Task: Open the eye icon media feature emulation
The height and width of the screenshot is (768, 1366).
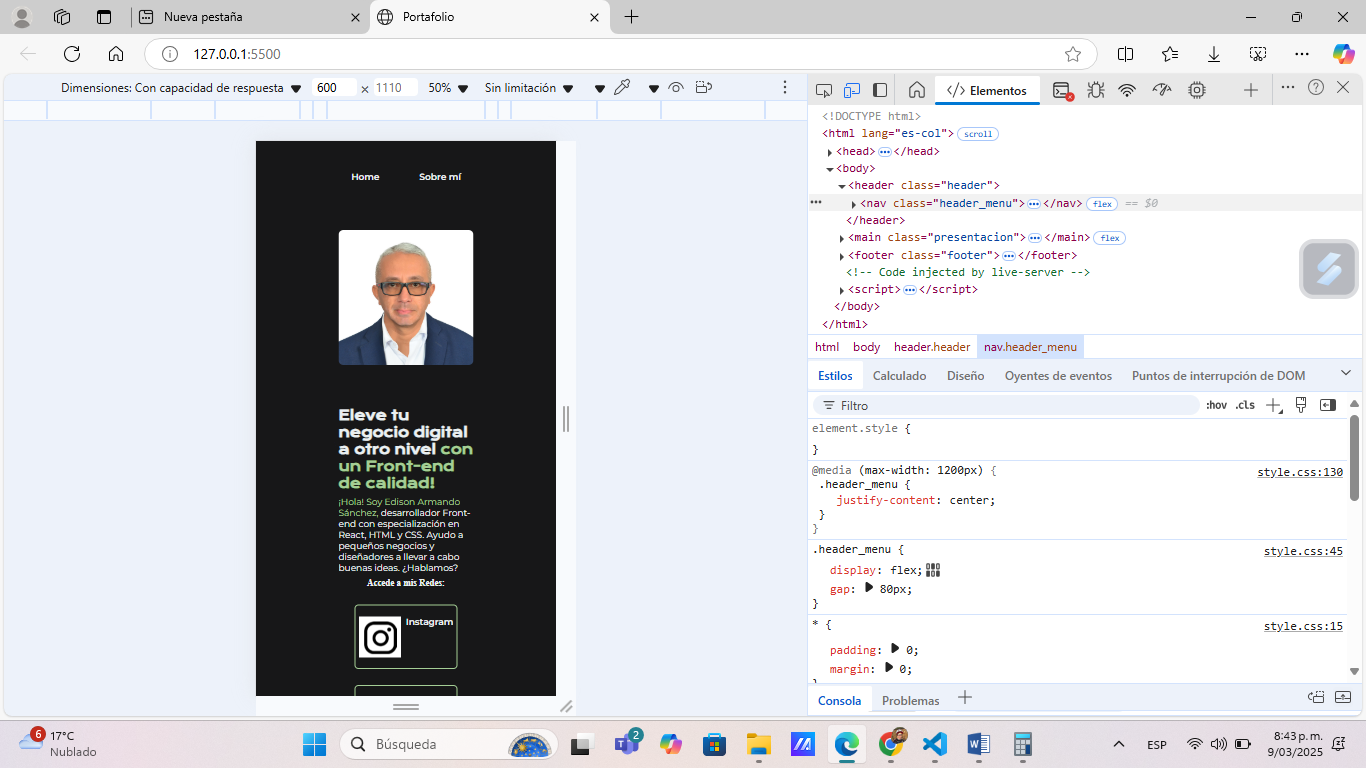Action: click(676, 88)
